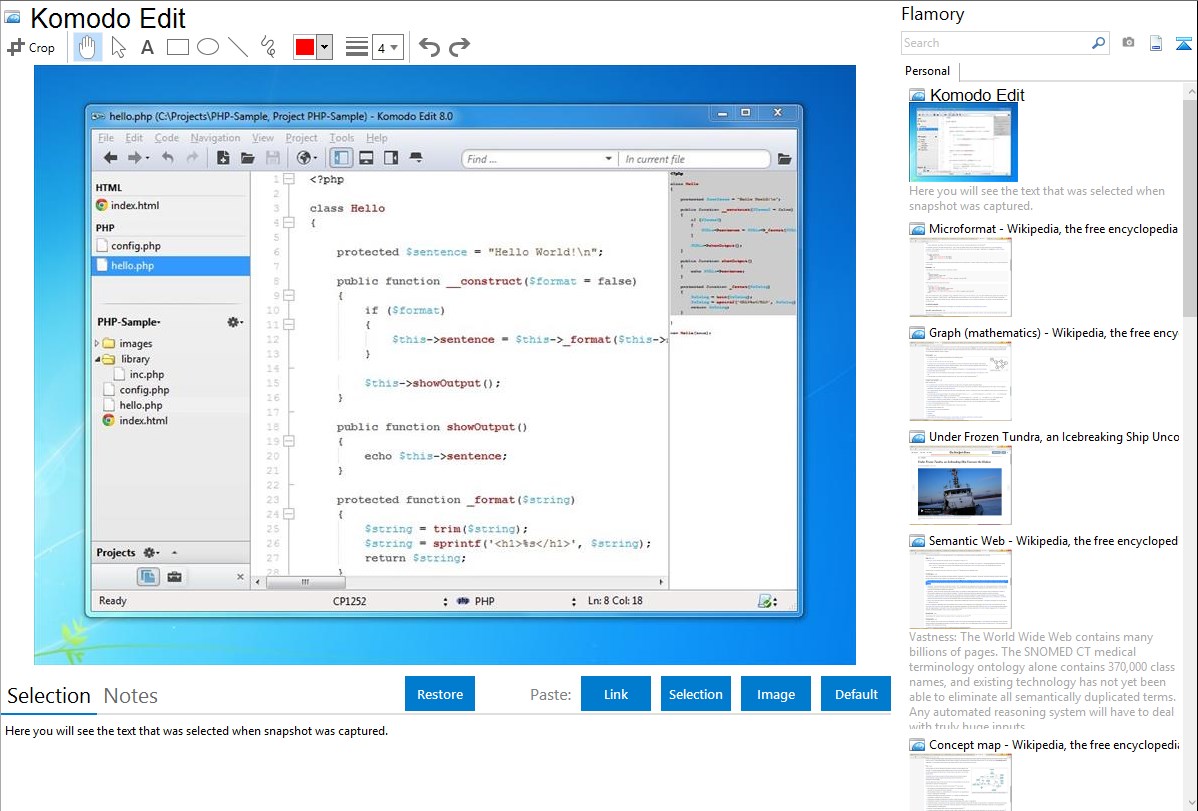
Task: Click the red color swatch
Action: (x=304, y=47)
